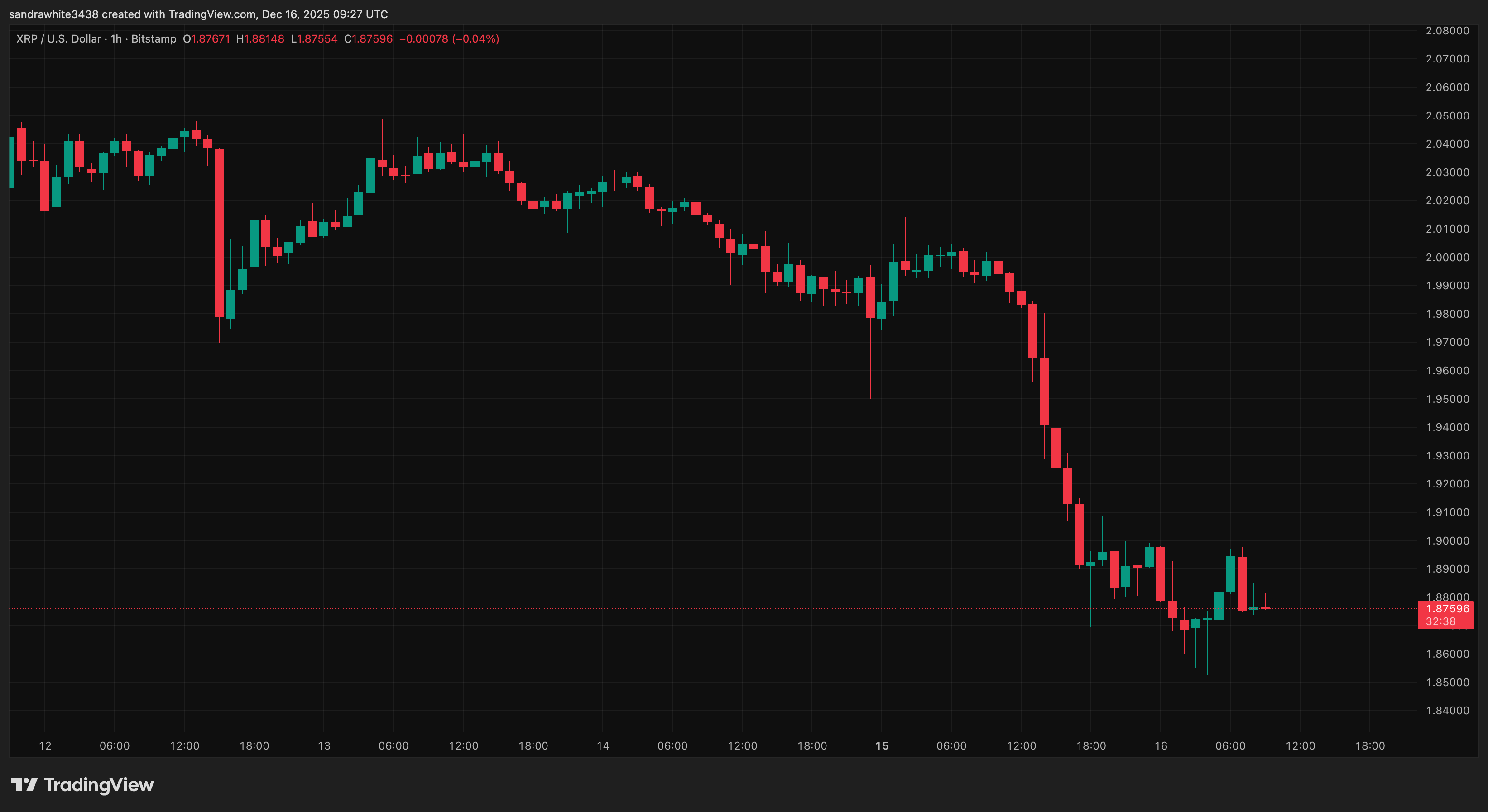
Task: Click the Close value 1.87596 in legend
Action: [x=372, y=38]
